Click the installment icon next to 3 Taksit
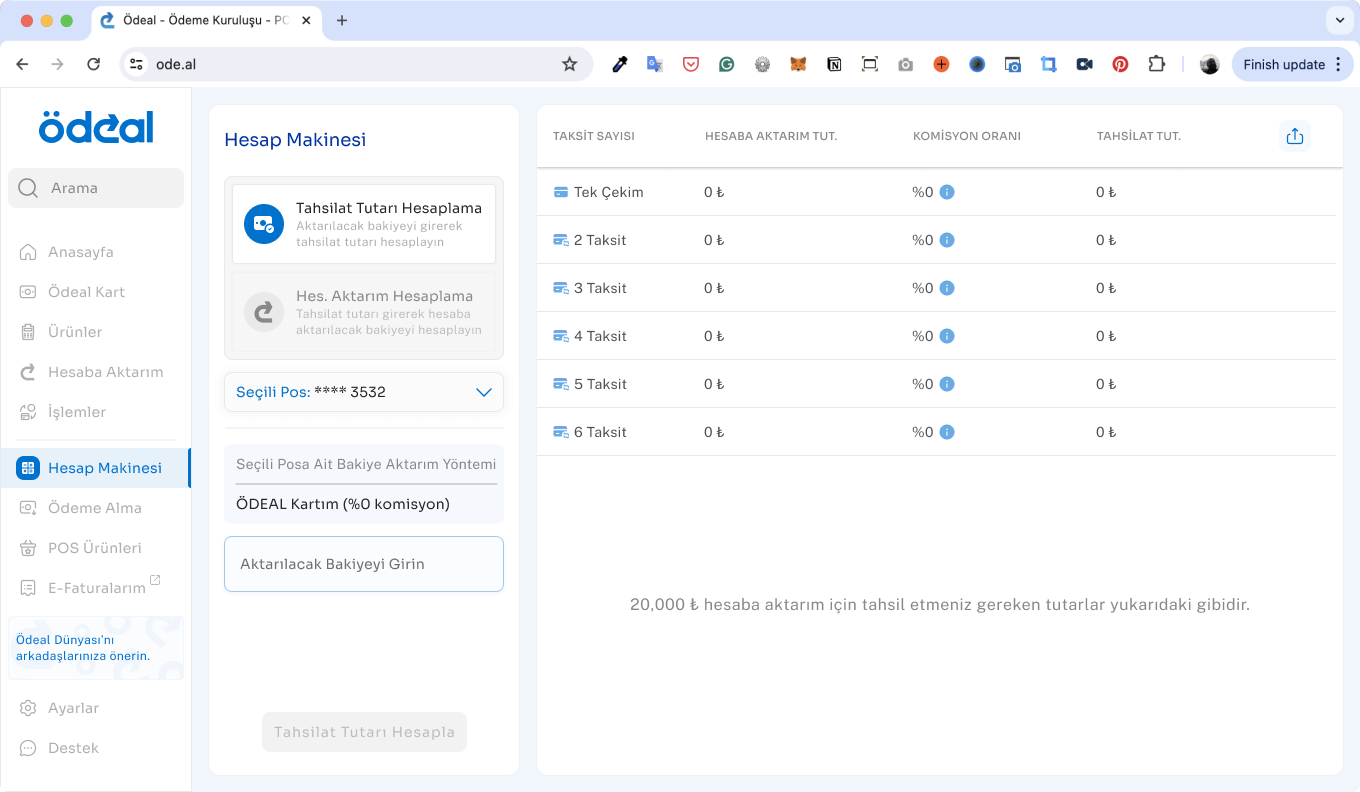The height and width of the screenshot is (792, 1360). coord(561,288)
